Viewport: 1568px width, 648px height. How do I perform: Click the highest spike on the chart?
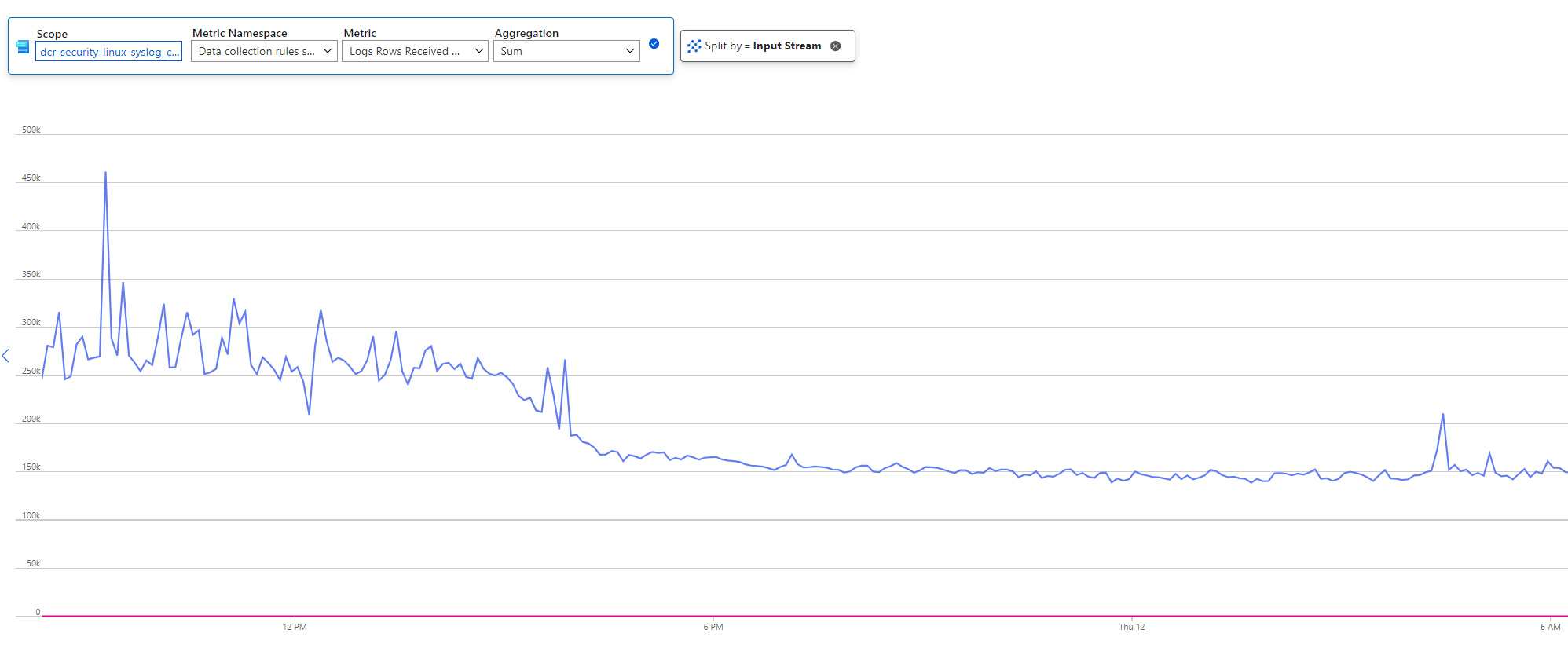coord(105,173)
